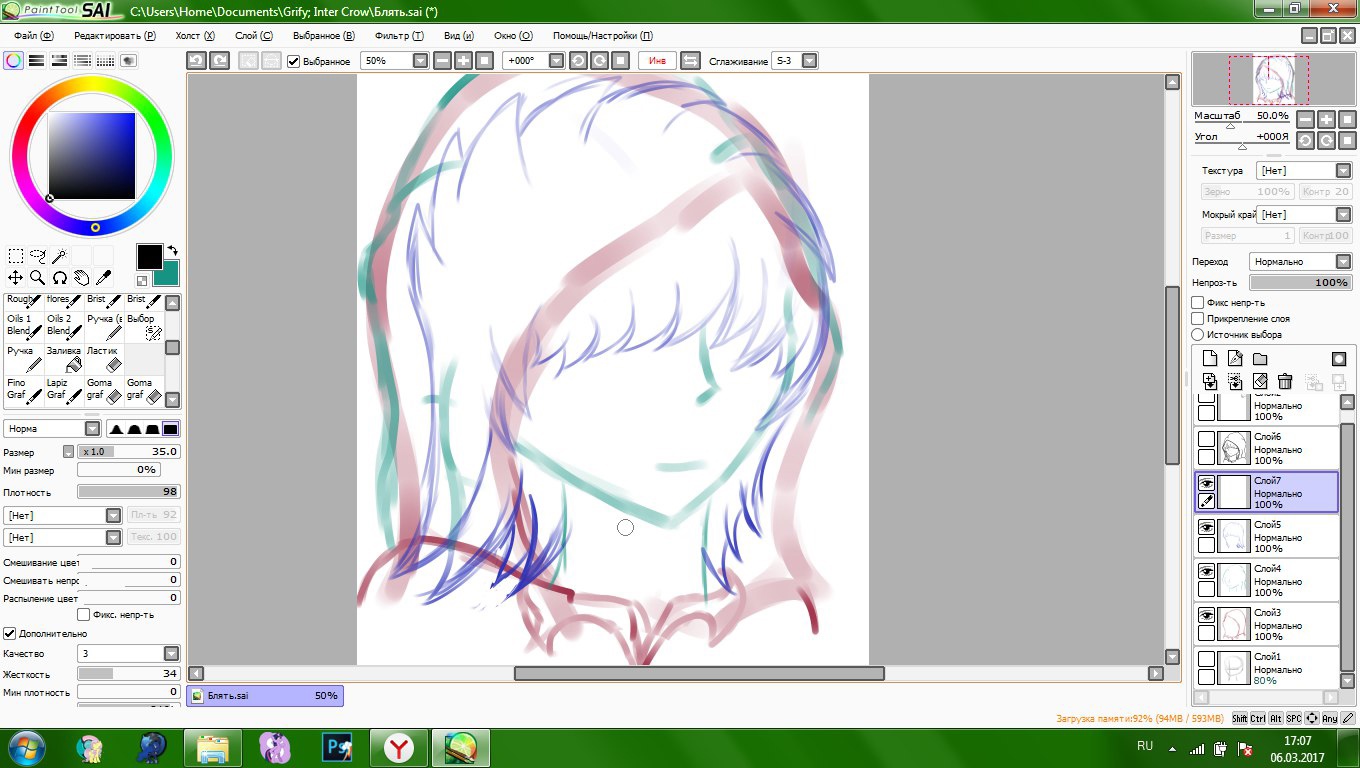Open the Мокрый край dropdown

click(1343, 215)
